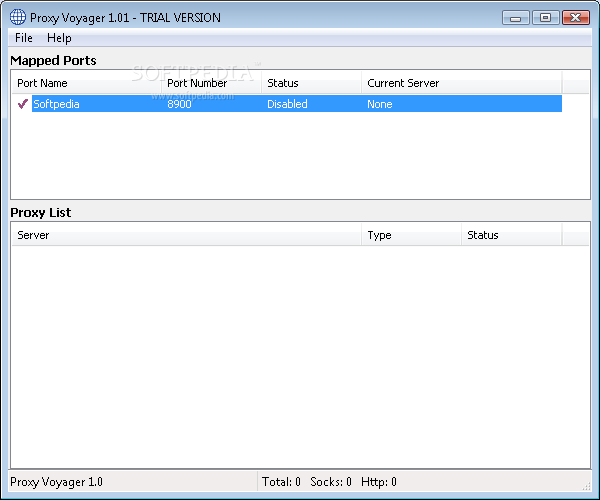600x500 pixels.
Task: Click Http: 0 in status bar
Action: (x=379, y=482)
